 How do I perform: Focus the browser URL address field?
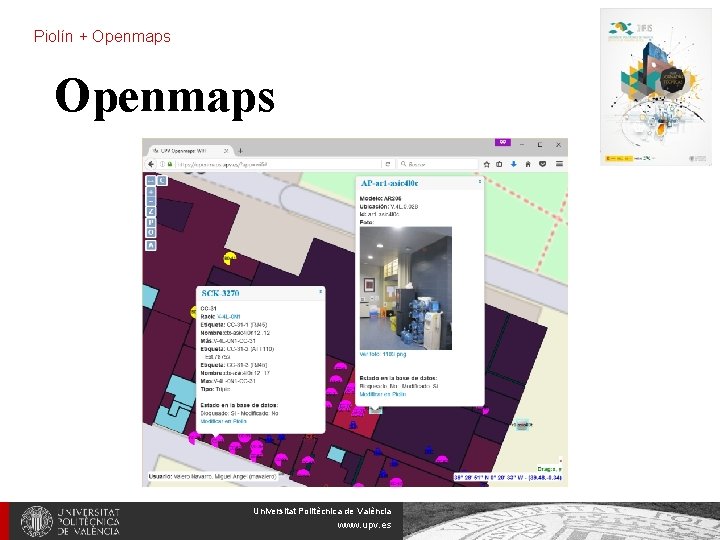pyautogui.click(x=278, y=164)
